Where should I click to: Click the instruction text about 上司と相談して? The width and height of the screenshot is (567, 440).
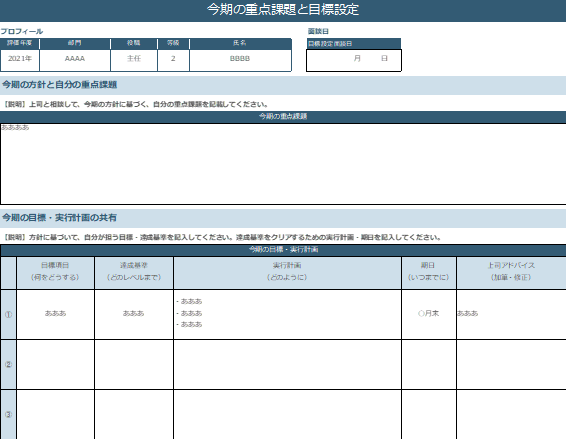[136, 104]
